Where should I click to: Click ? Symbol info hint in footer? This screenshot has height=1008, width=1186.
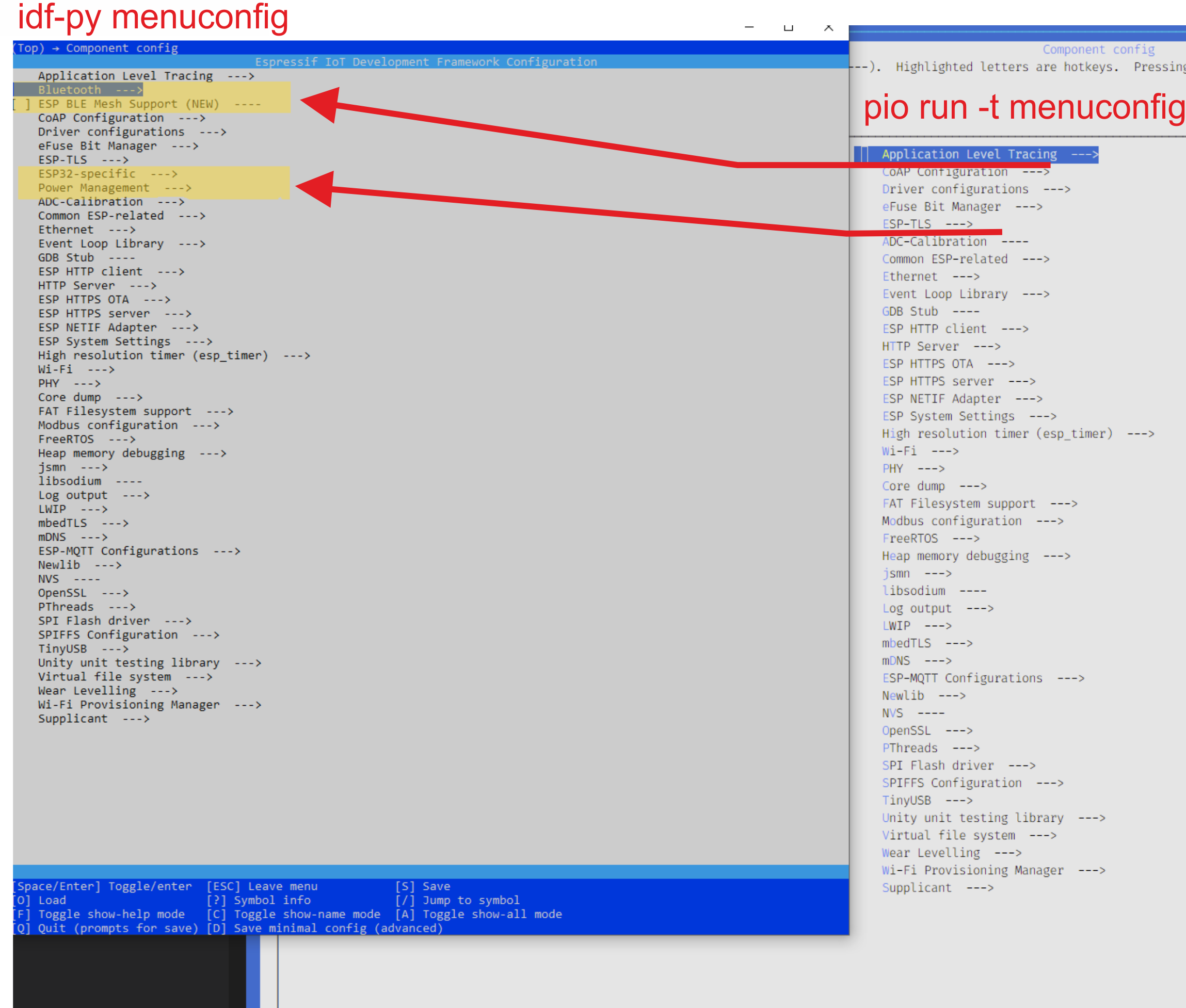259,900
